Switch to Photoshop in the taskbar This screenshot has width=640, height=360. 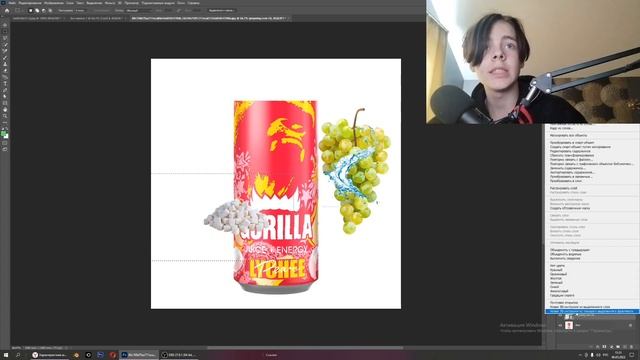pos(139,355)
